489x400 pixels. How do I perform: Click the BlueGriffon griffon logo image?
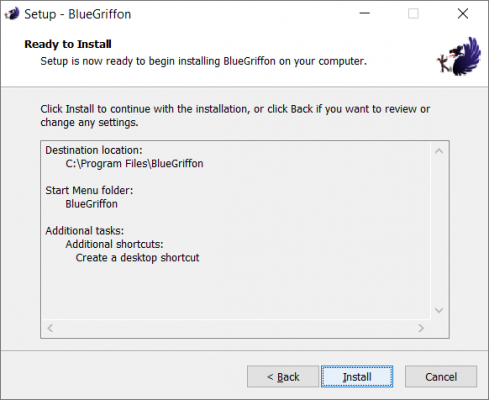pyautogui.click(x=459, y=56)
